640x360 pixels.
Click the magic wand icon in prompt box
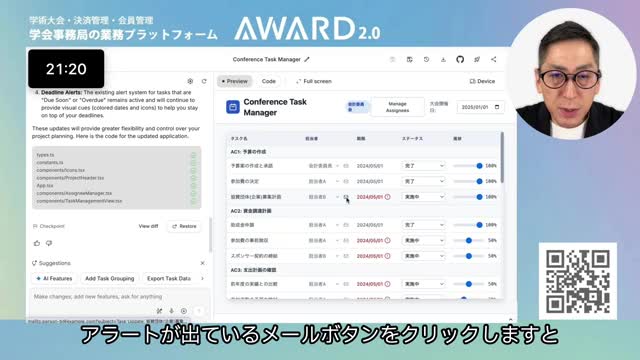159,311
